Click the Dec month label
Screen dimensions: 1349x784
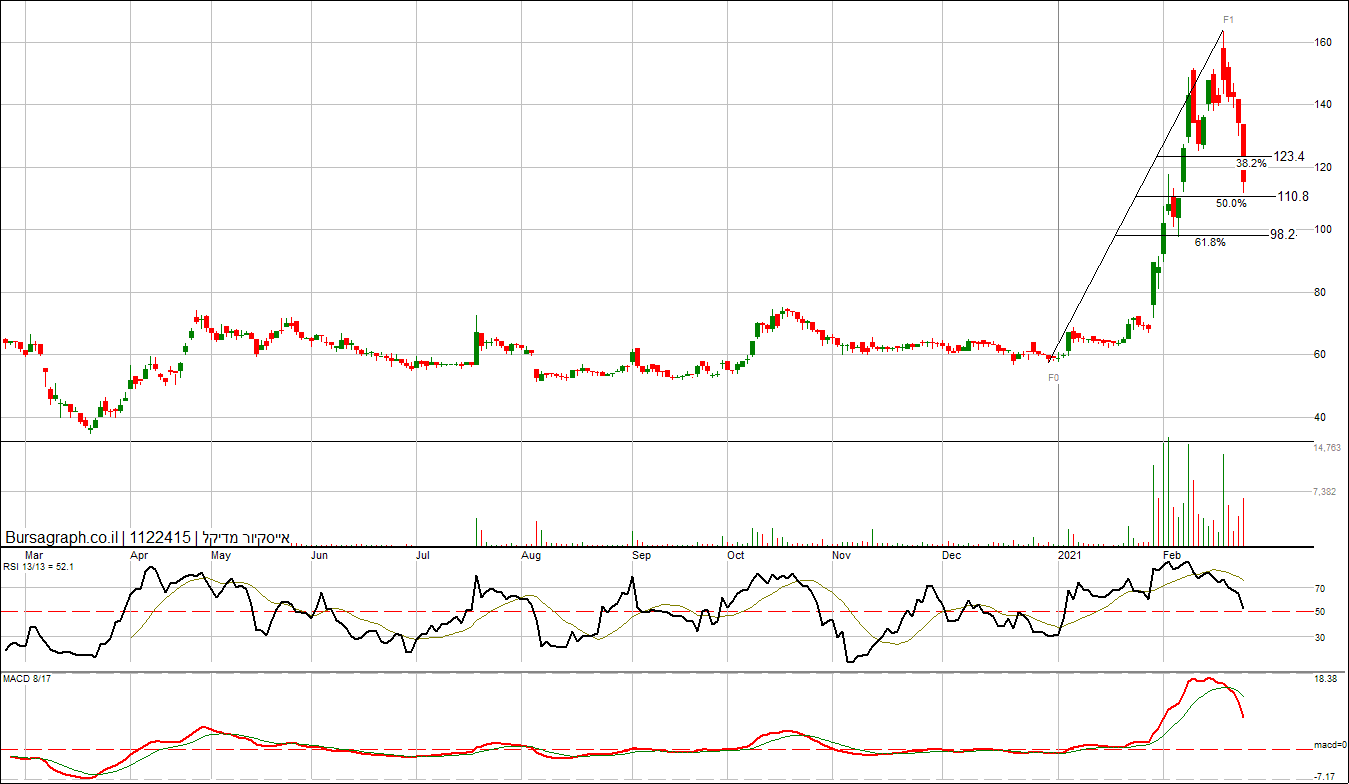(951, 554)
